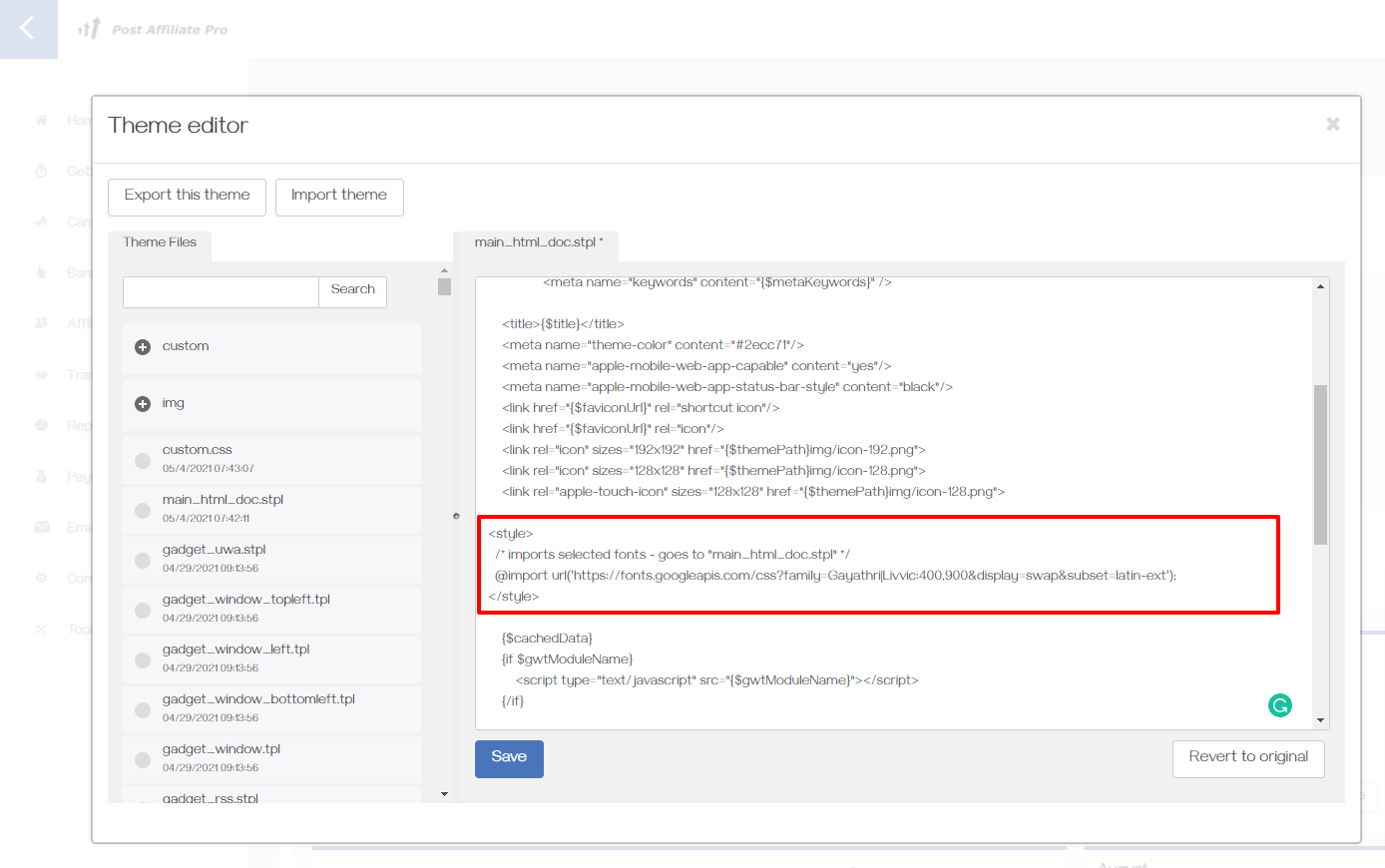This screenshot has width=1385, height=868.
Task: Click the back arrow icon in the header
Action: click(28, 28)
